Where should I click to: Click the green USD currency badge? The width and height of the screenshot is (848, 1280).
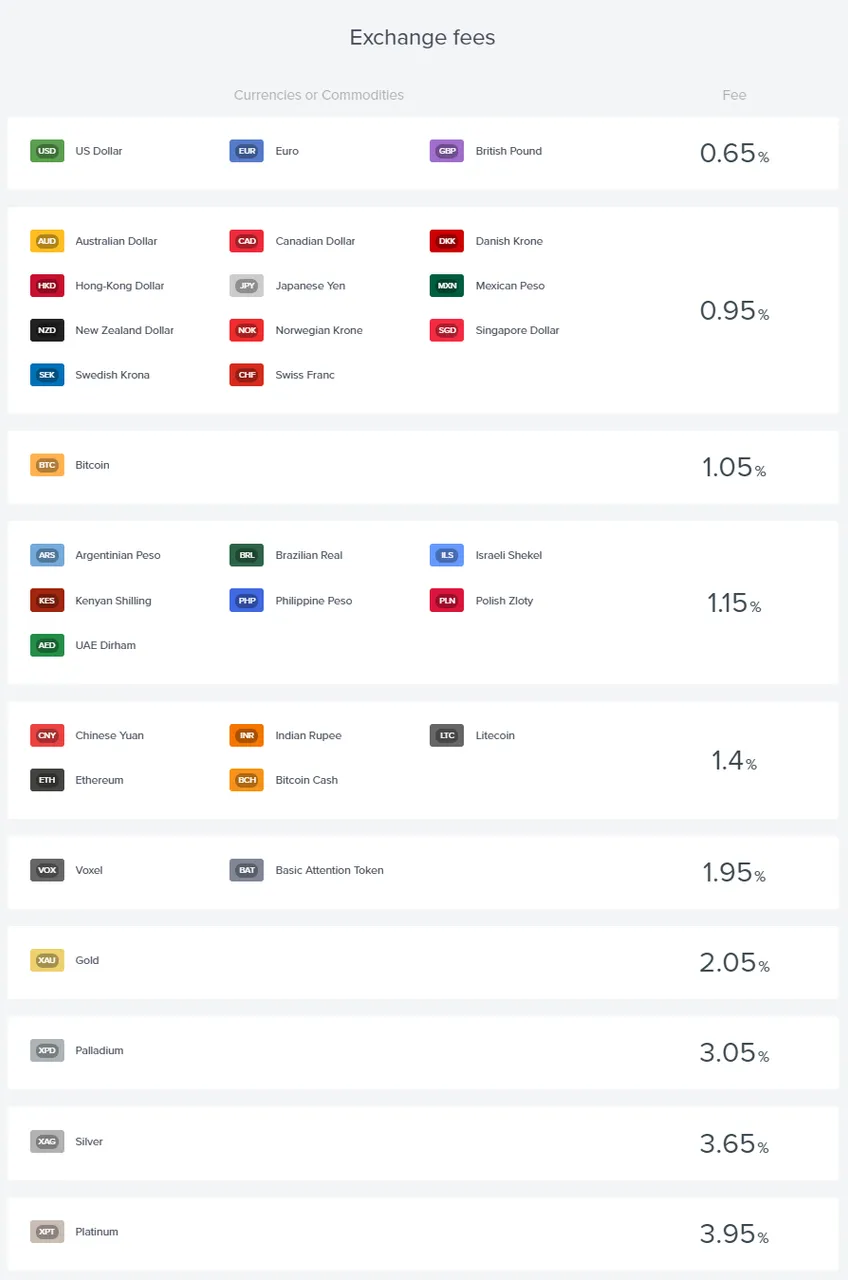coord(47,151)
